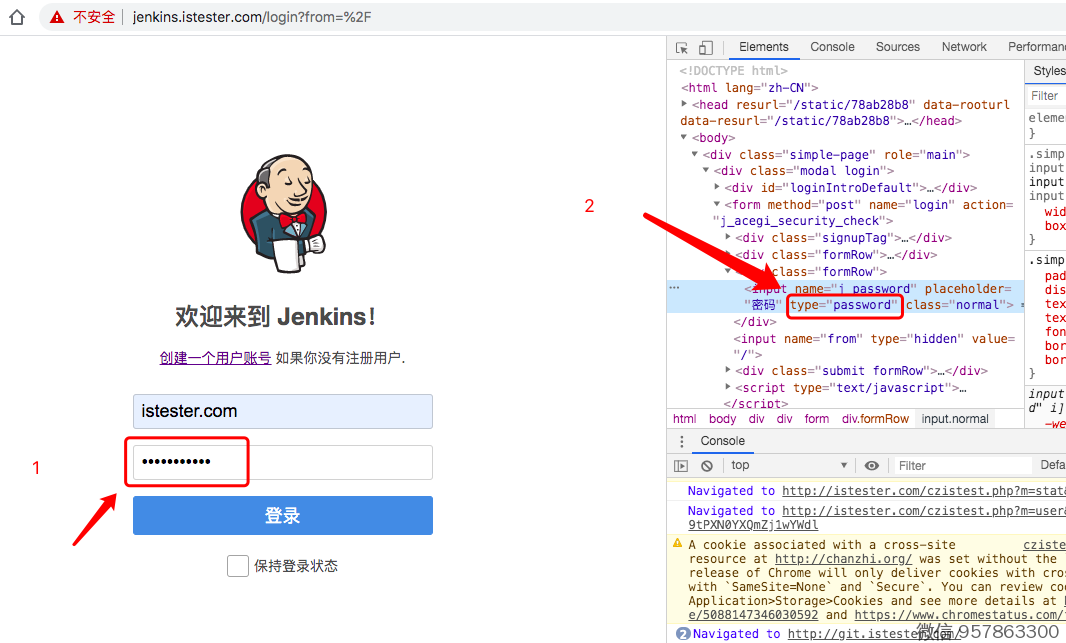This screenshot has height=643, width=1066.
Task: Click the live expression eye icon
Action: 872,466
